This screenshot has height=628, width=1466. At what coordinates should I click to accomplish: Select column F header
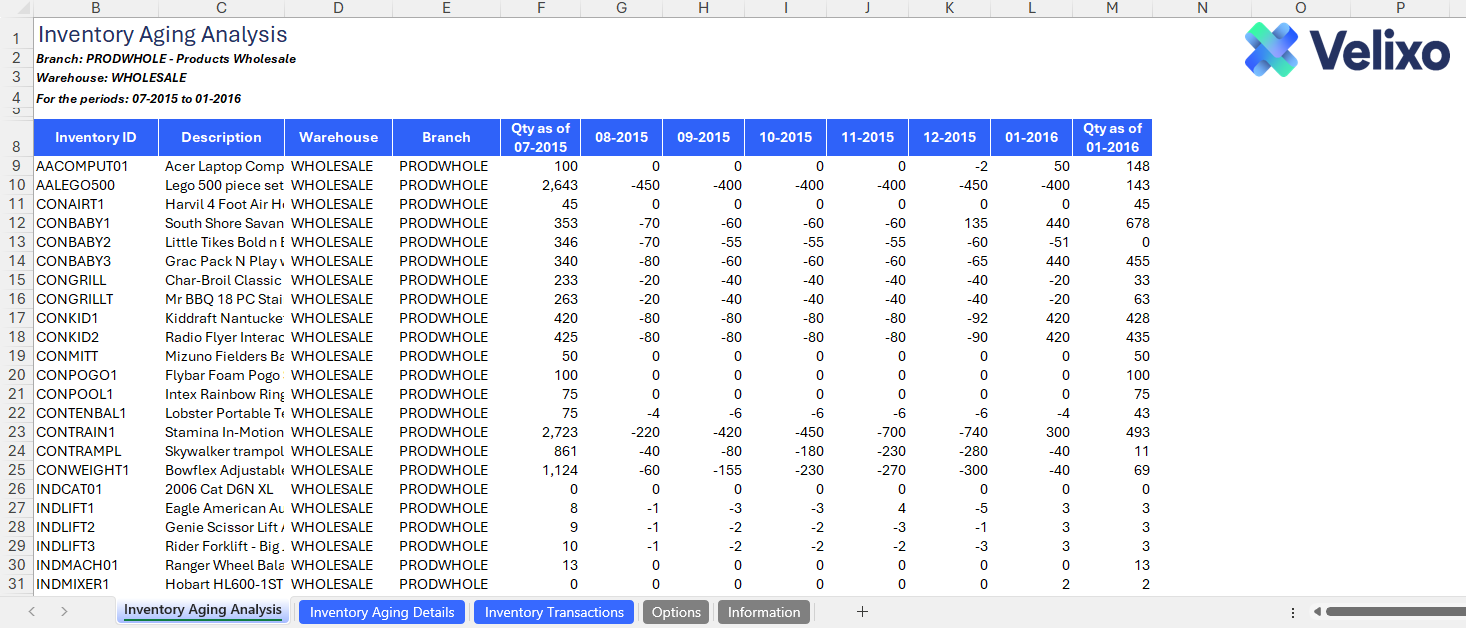[x=540, y=8]
